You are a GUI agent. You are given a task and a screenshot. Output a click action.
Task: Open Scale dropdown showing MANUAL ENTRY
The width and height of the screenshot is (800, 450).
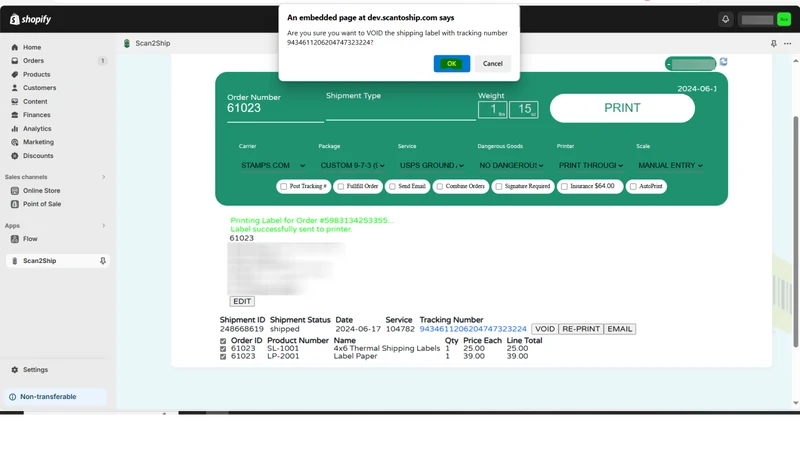[670, 165]
